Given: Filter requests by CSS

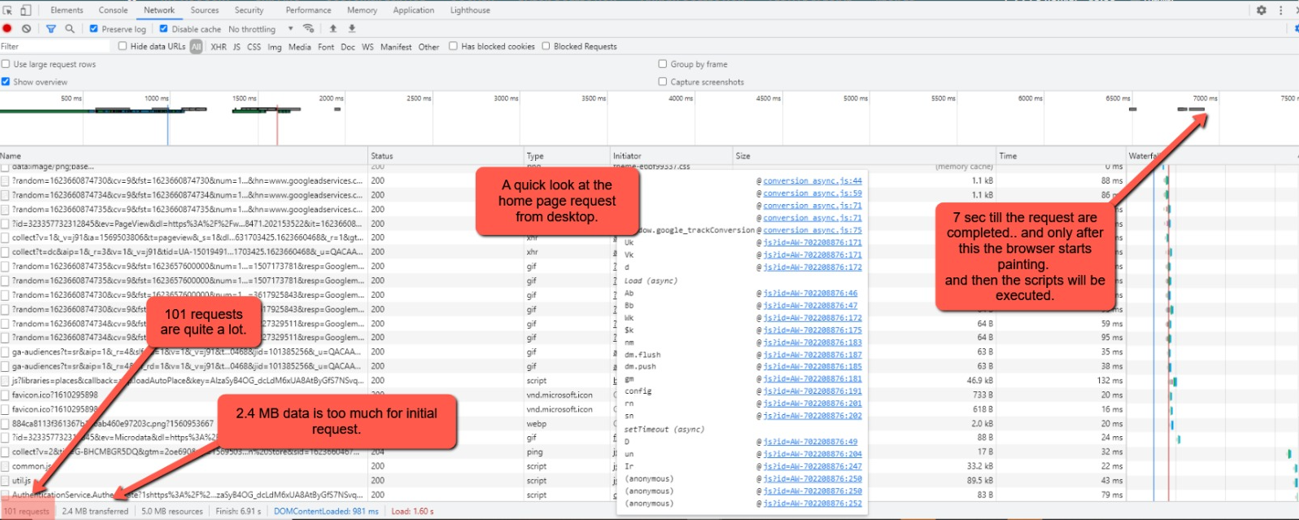Looking at the screenshot, I should tap(254, 46).
